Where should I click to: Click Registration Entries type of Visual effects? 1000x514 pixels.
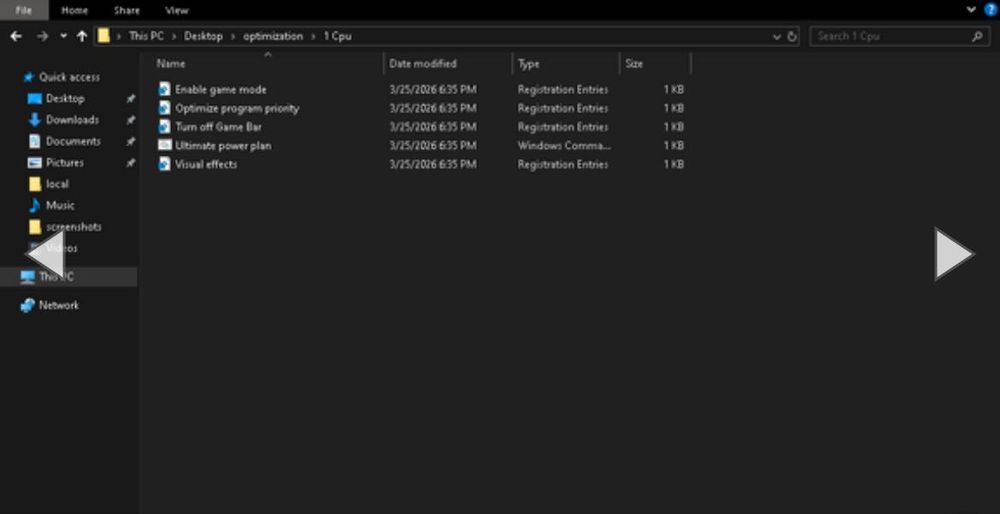[562, 164]
